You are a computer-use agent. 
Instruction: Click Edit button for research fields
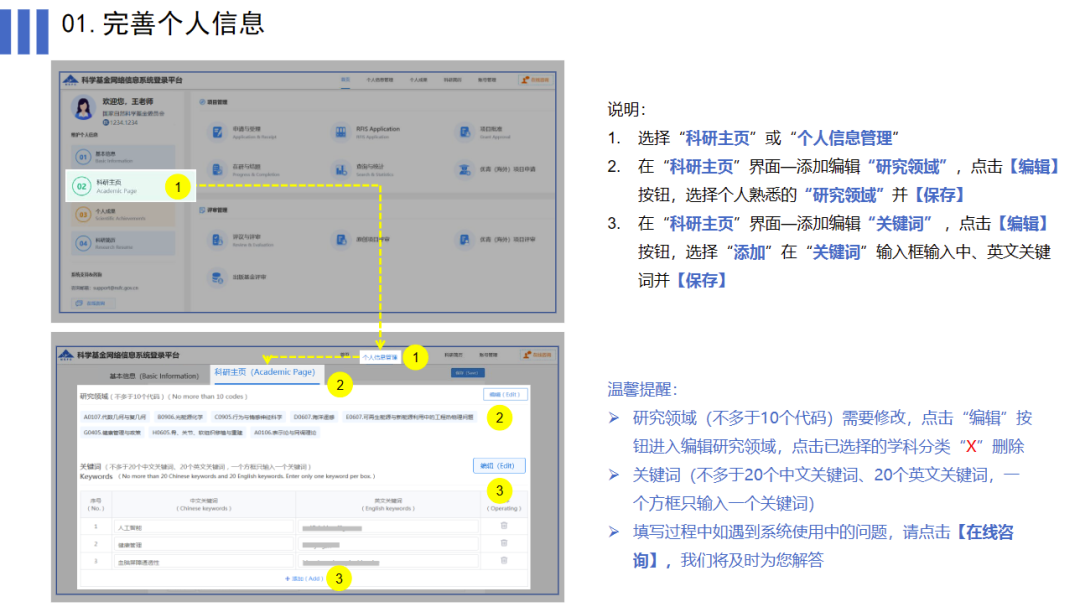pos(506,395)
